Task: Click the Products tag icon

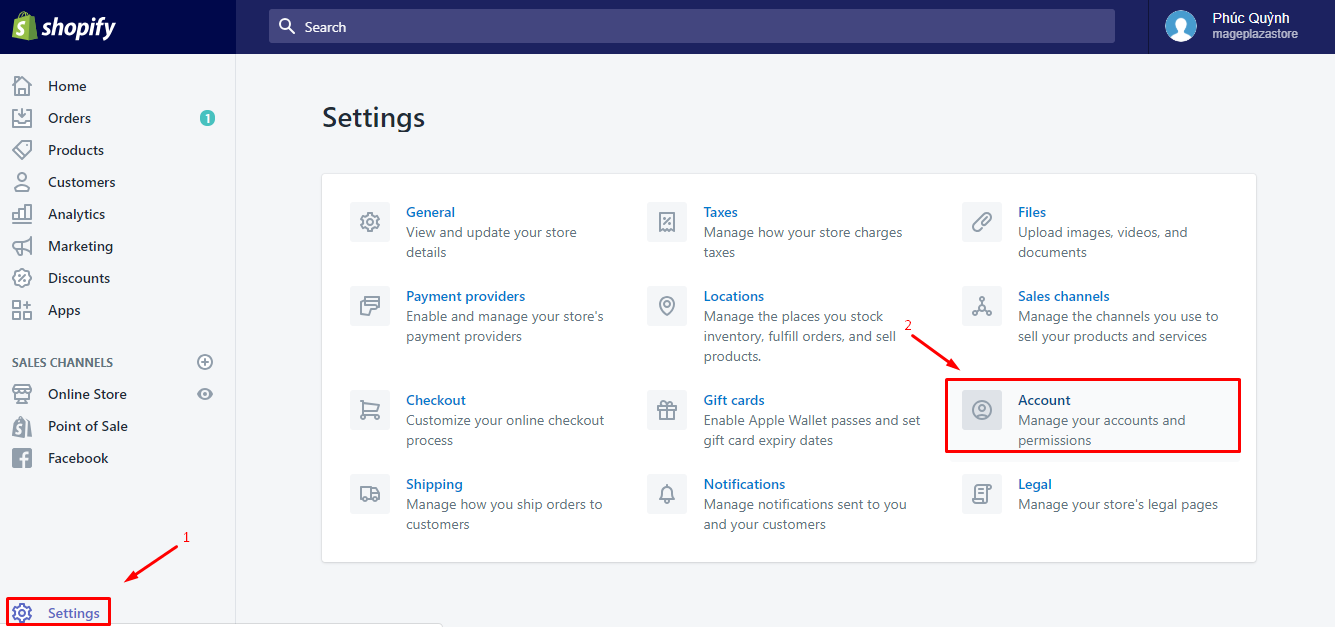Action: (x=22, y=150)
